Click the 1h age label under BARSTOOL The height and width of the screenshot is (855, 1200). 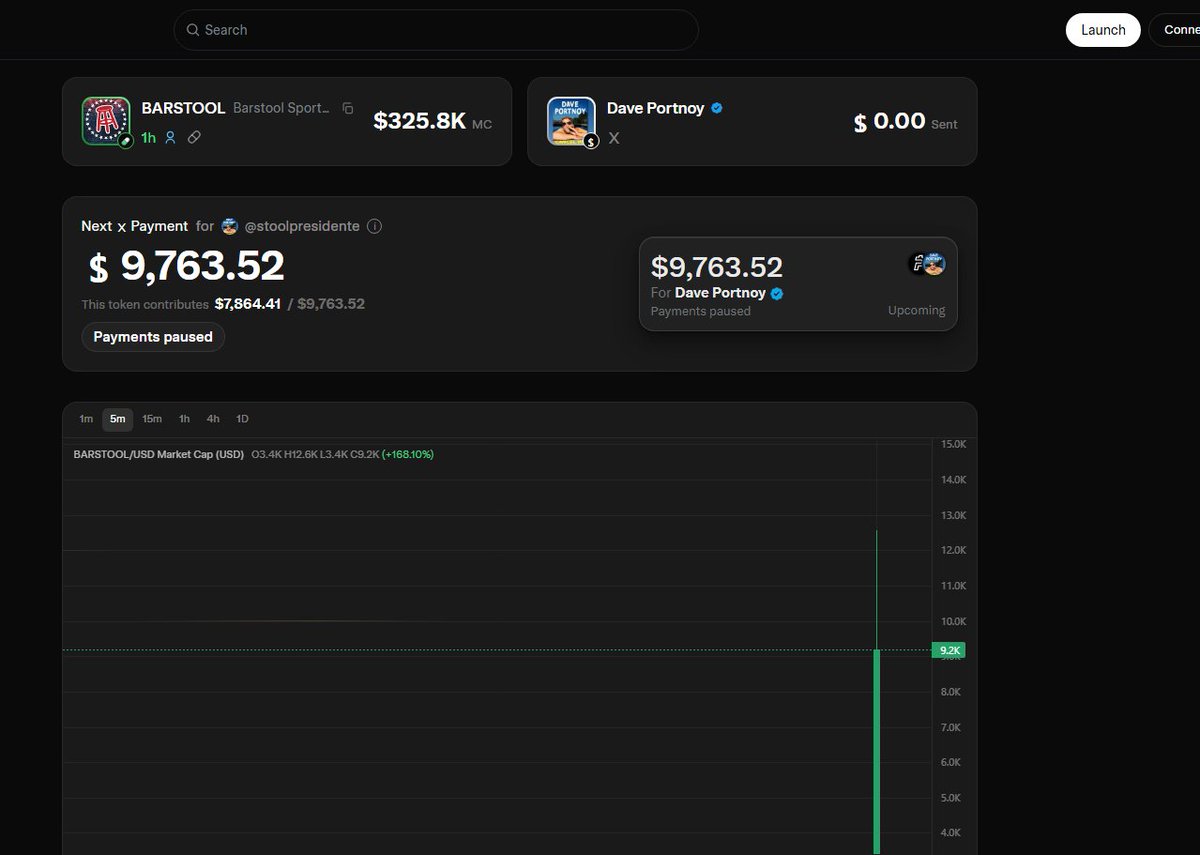tap(149, 138)
